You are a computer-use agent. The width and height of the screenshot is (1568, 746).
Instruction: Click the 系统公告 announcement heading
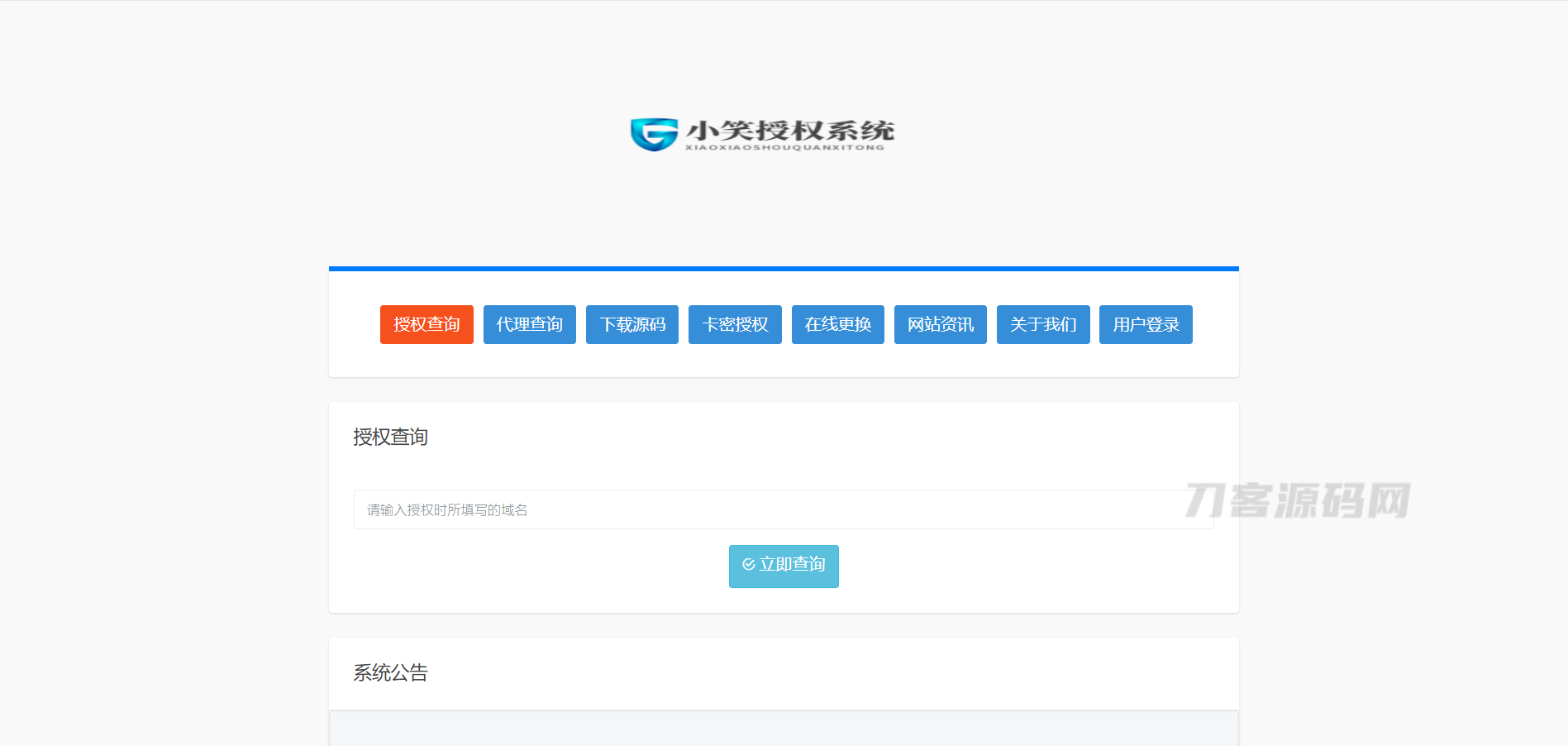tap(391, 672)
